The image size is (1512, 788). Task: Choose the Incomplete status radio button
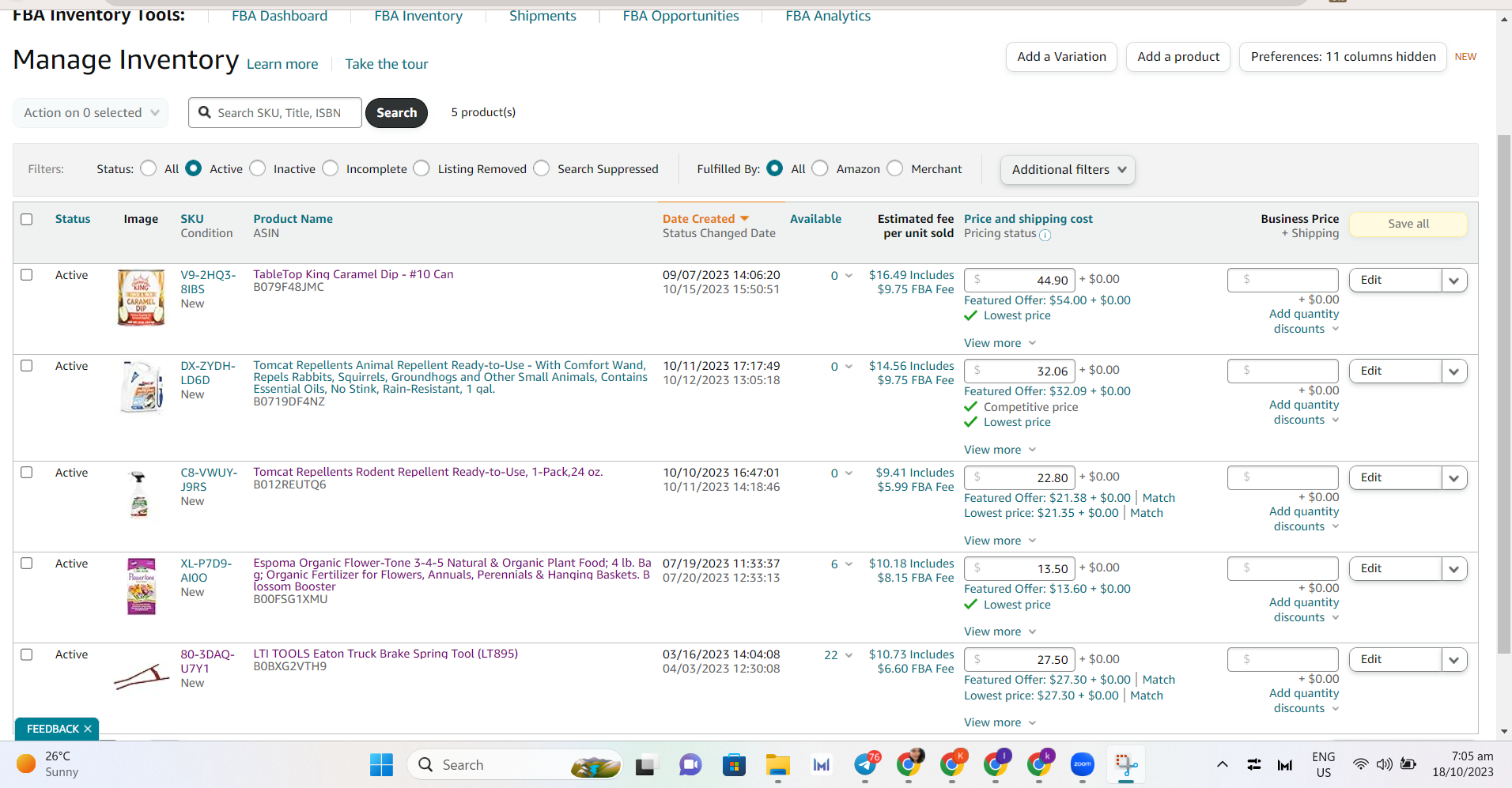coord(331,168)
